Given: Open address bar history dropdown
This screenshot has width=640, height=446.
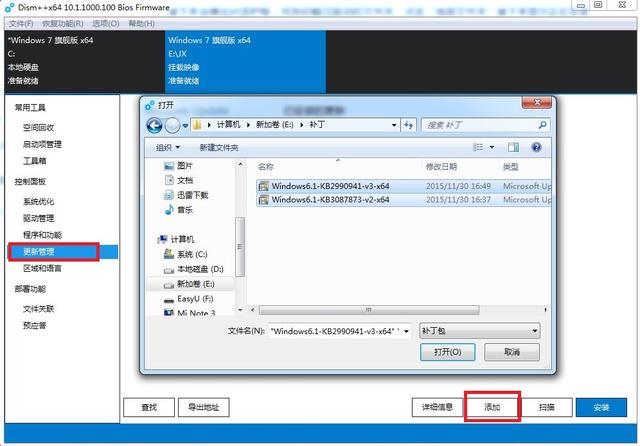Looking at the screenshot, I should (x=394, y=125).
